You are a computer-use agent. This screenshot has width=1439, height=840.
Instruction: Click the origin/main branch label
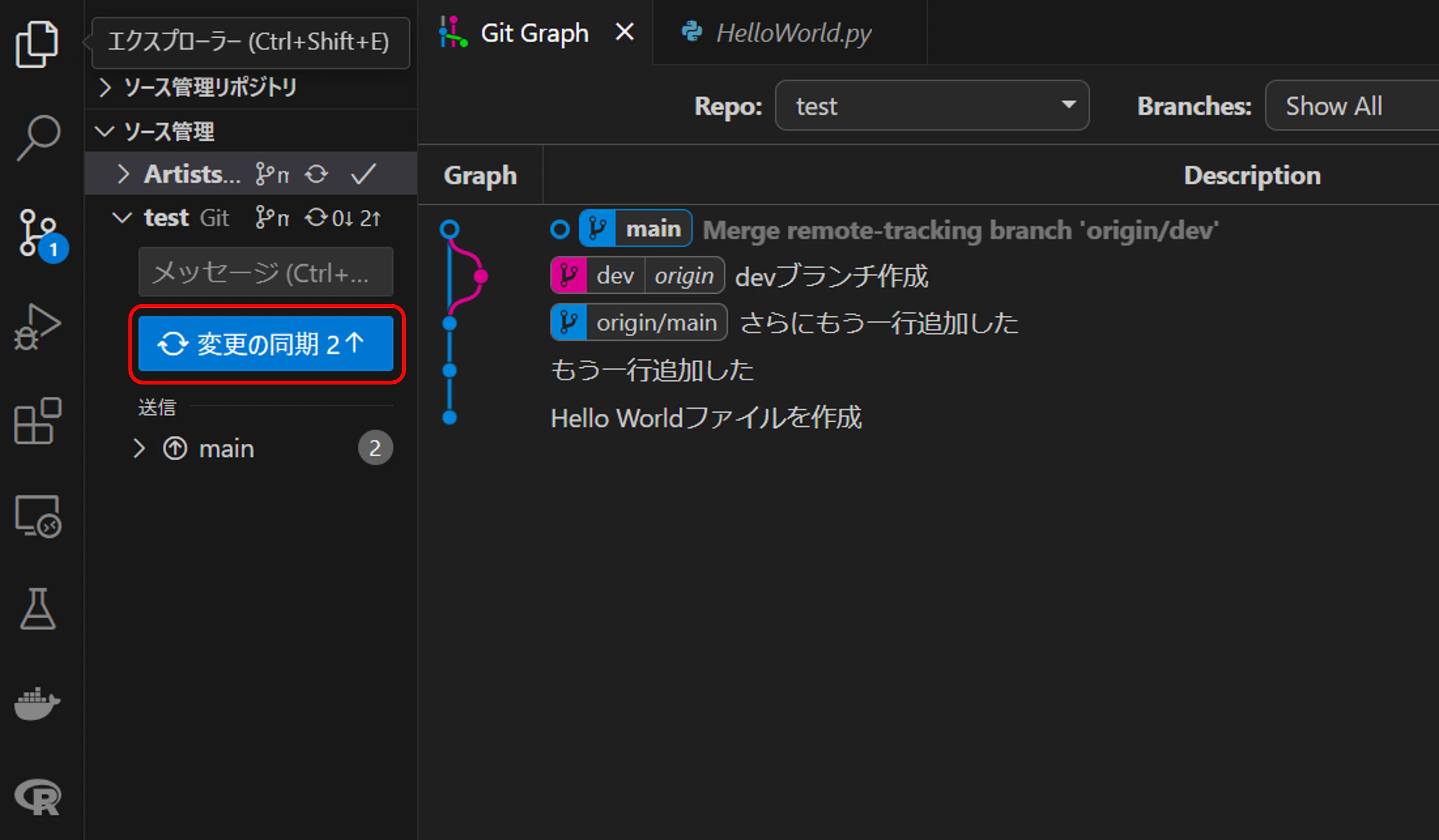click(x=639, y=323)
